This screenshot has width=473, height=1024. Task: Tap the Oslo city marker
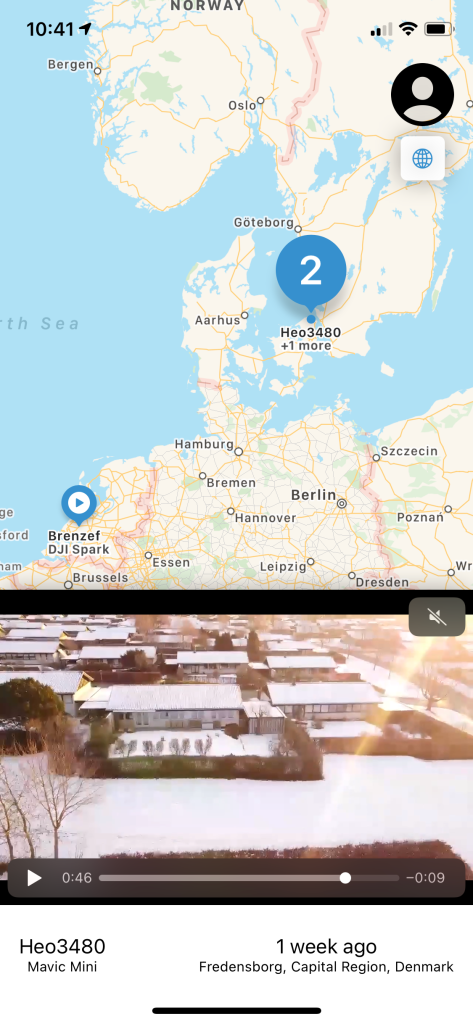tap(261, 101)
